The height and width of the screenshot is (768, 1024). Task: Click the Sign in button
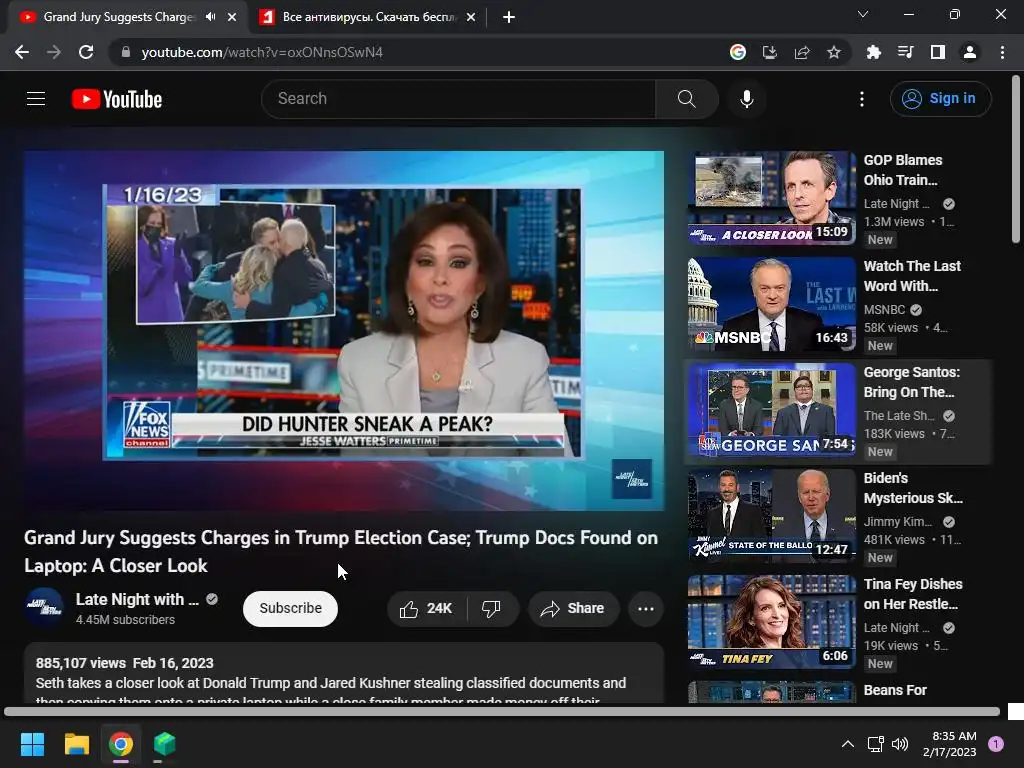point(940,99)
